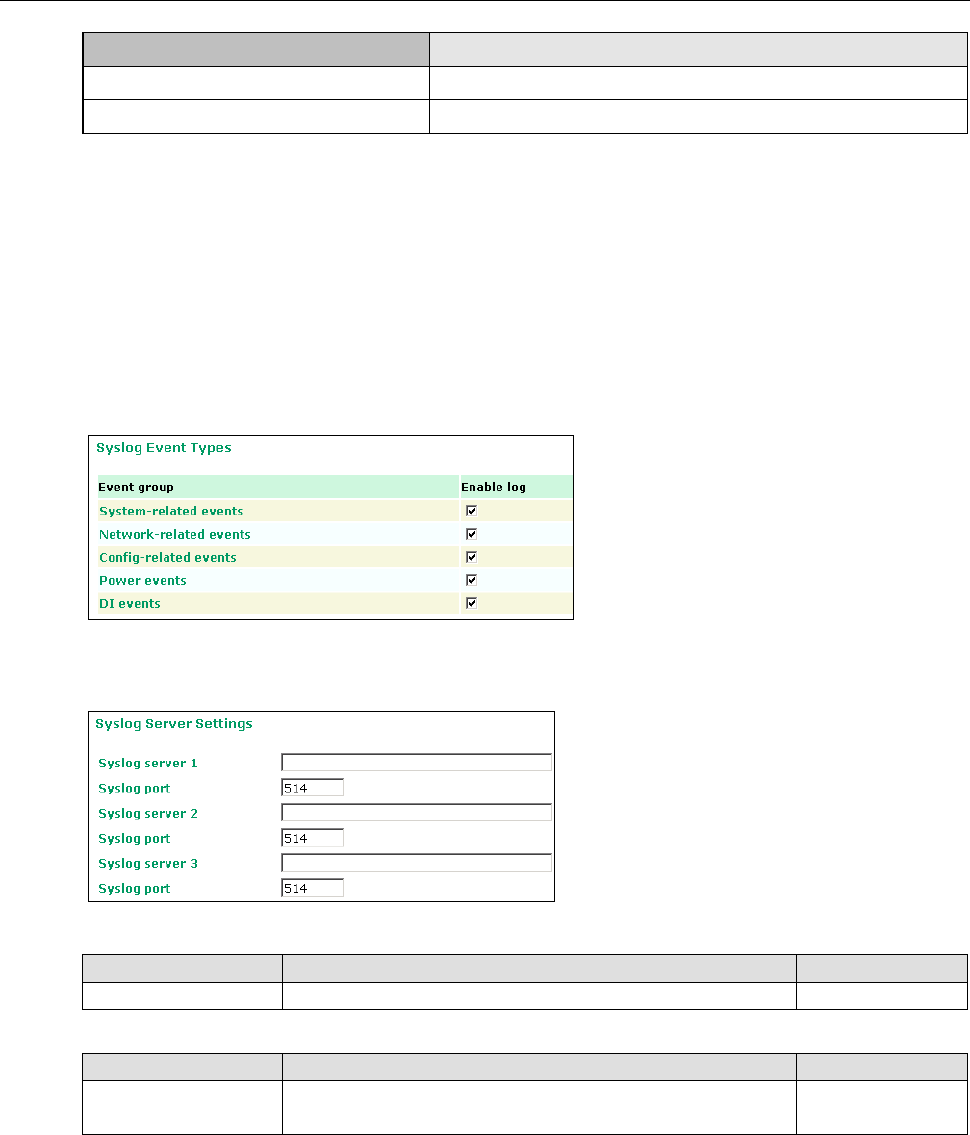This screenshot has height=1135, width=970.
Task: Toggle Network-related events log checkbox
Action: pos(471,533)
